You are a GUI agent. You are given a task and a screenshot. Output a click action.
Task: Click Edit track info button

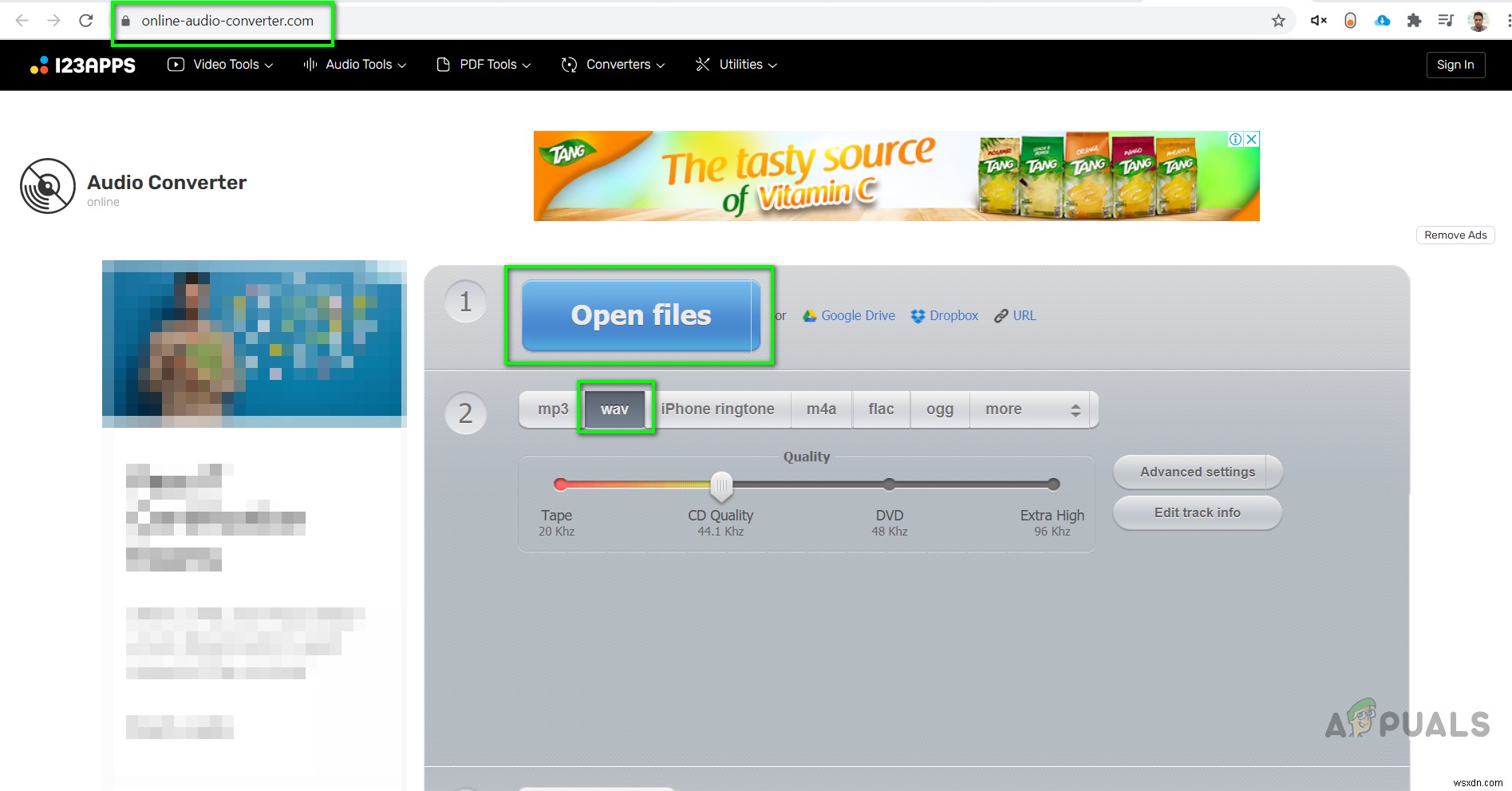click(x=1198, y=513)
